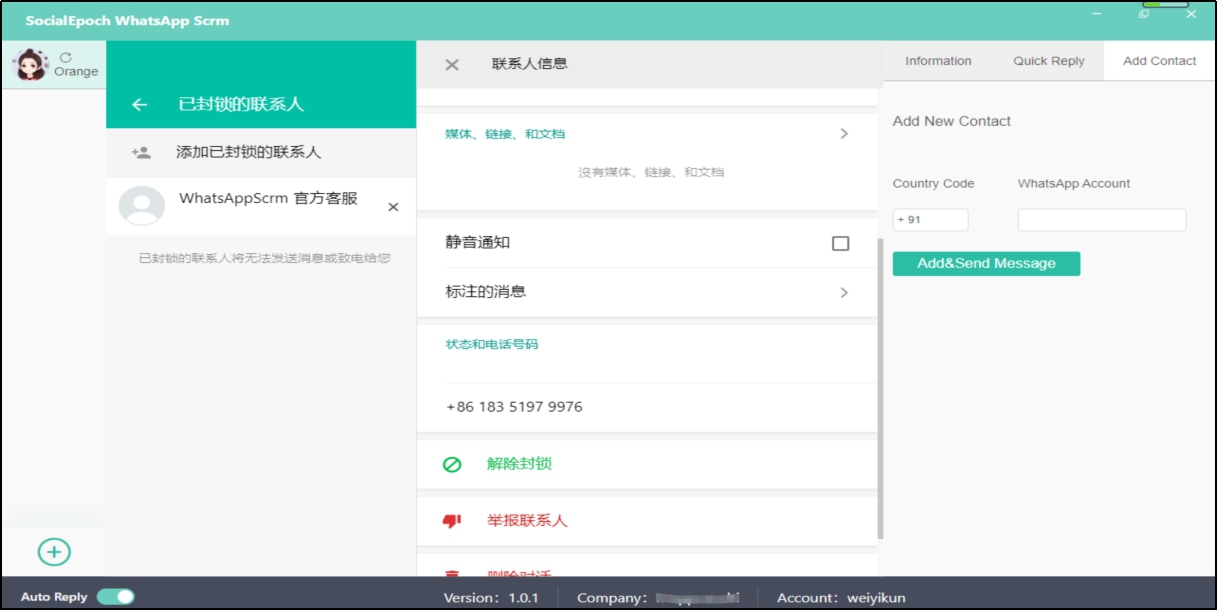
Task: Click the Country Code input field
Action: coord(930,220)
